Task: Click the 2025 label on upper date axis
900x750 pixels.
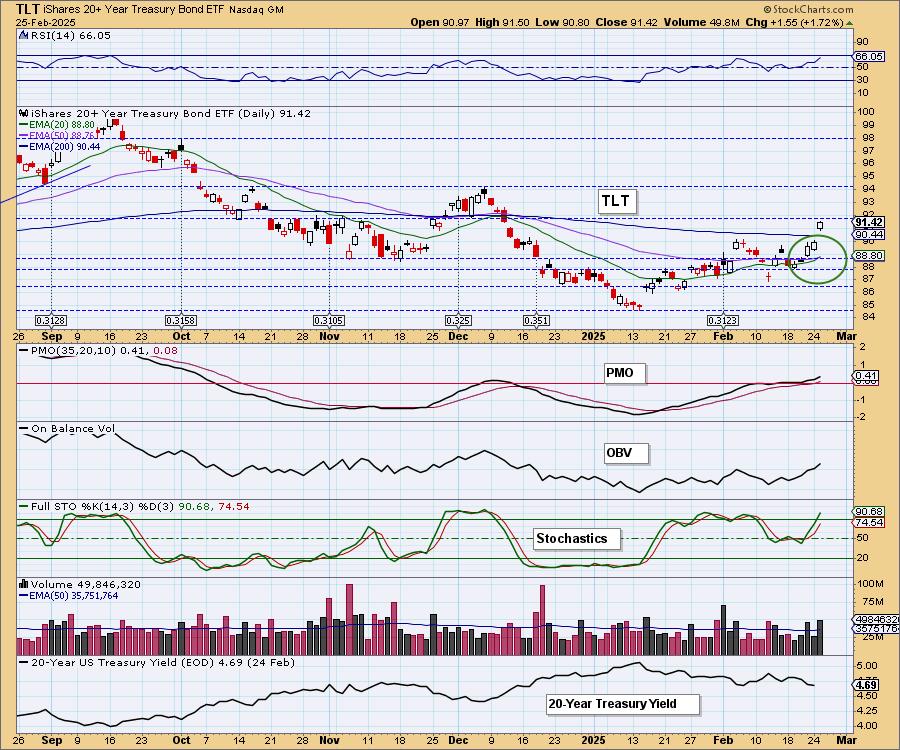Action: [x=593, y=337]
